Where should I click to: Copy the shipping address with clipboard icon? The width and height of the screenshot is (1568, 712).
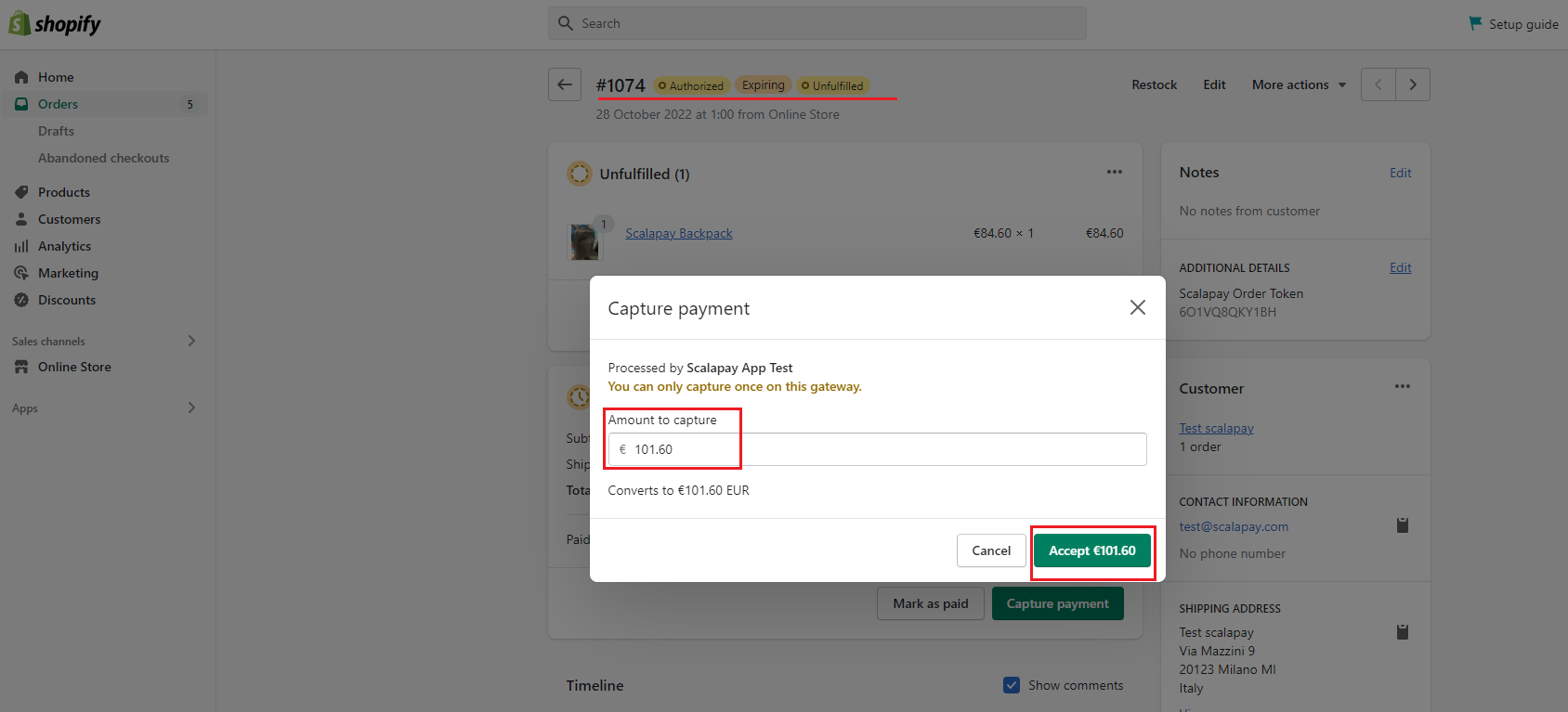(x=1403, y=632)
